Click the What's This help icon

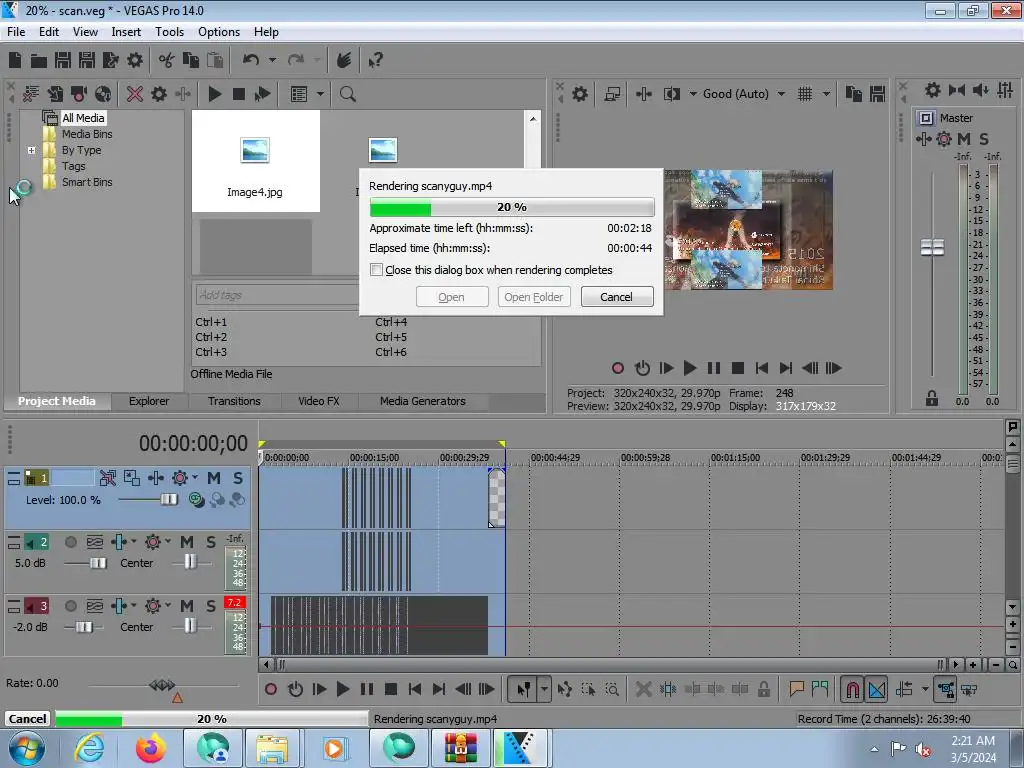375,60
